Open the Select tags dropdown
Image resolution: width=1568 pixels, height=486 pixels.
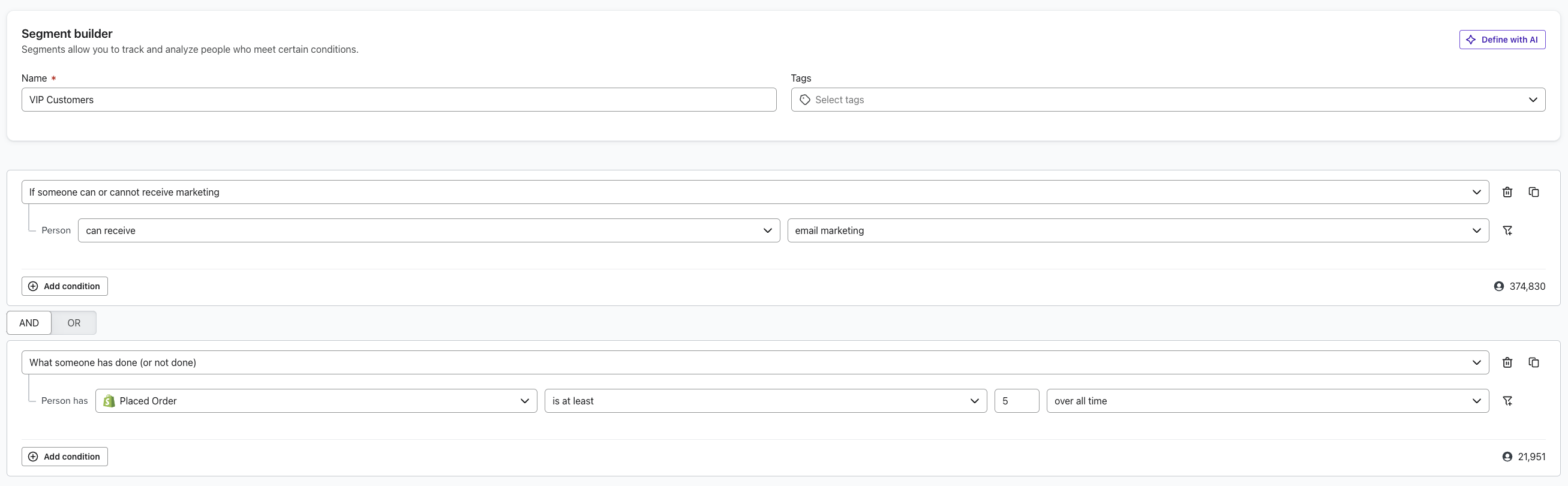[x=1167, y=100]
